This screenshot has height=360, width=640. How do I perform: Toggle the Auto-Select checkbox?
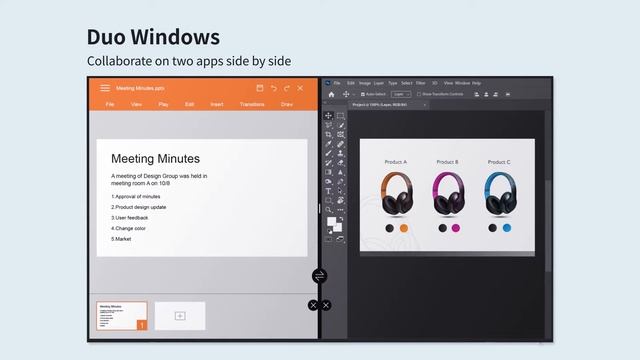[362, 94]
